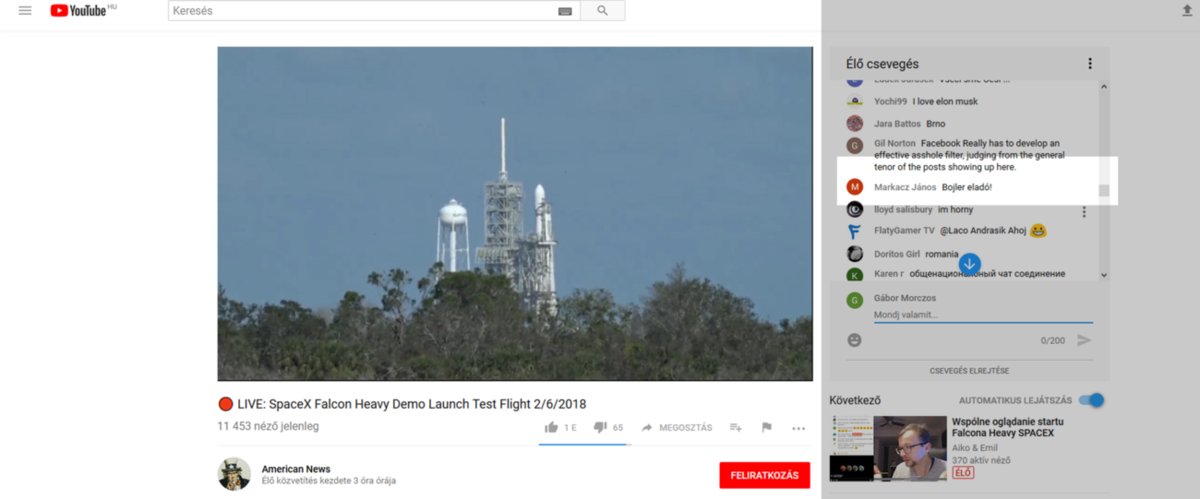Click the upload arrow icon
Viewport: 1200px width, 499px height.
pos(1187,10)
